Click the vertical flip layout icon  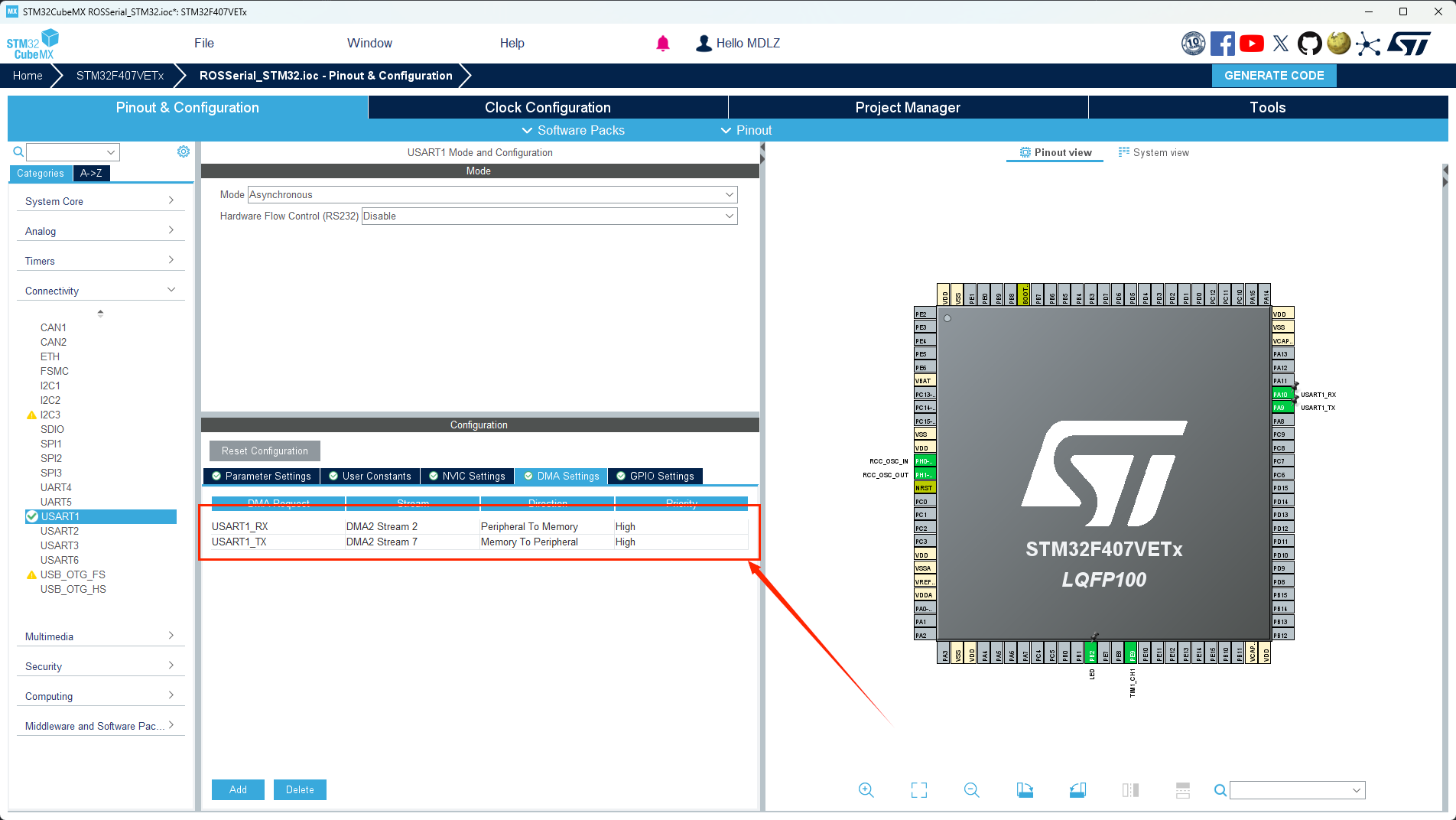[x=1130, y=790]
